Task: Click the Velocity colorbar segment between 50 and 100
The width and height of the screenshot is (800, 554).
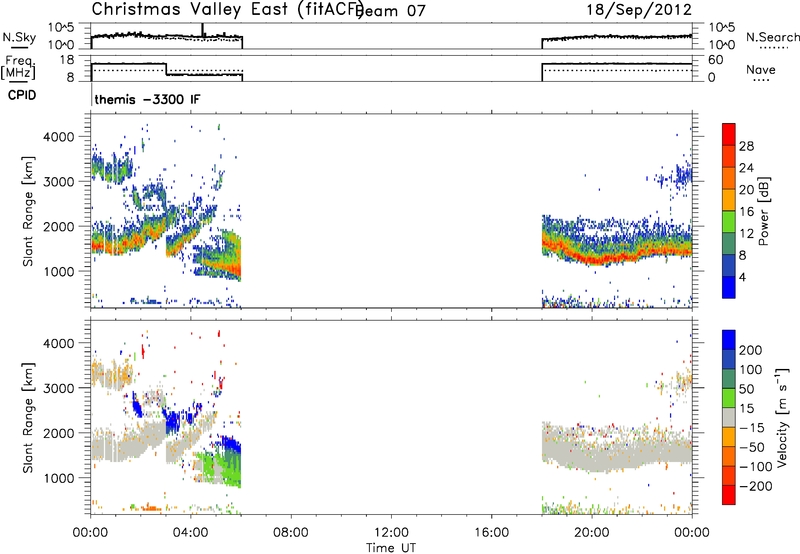Action: (x=729, y=379)
